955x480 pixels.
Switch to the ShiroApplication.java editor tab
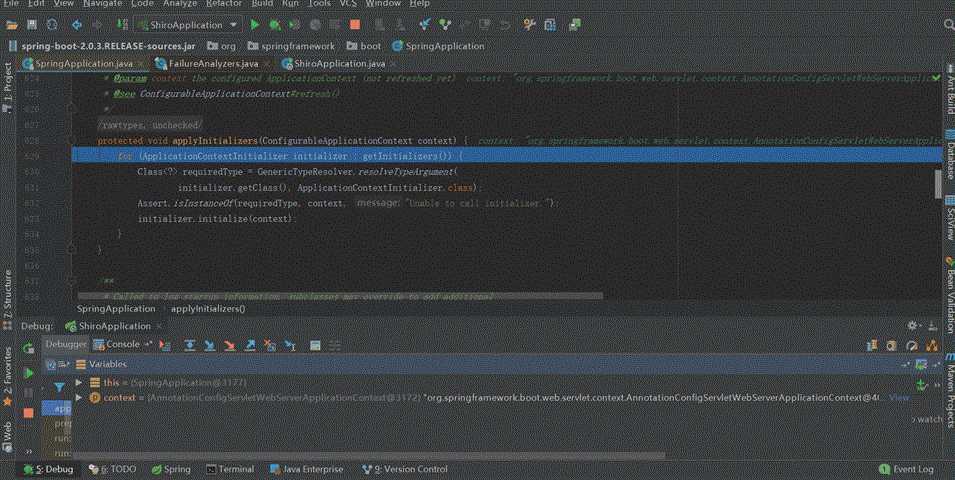pyautogui.click(x=338, y=63)
